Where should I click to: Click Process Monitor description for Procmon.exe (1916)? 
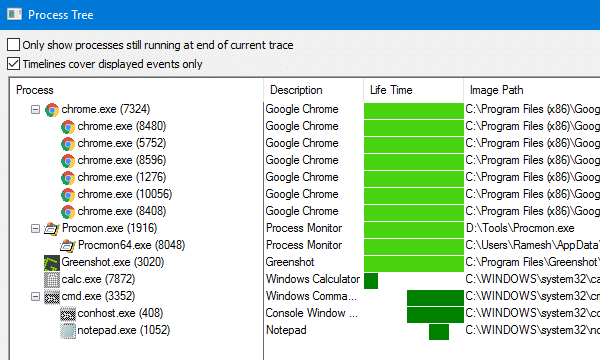(x=304, y=228)
